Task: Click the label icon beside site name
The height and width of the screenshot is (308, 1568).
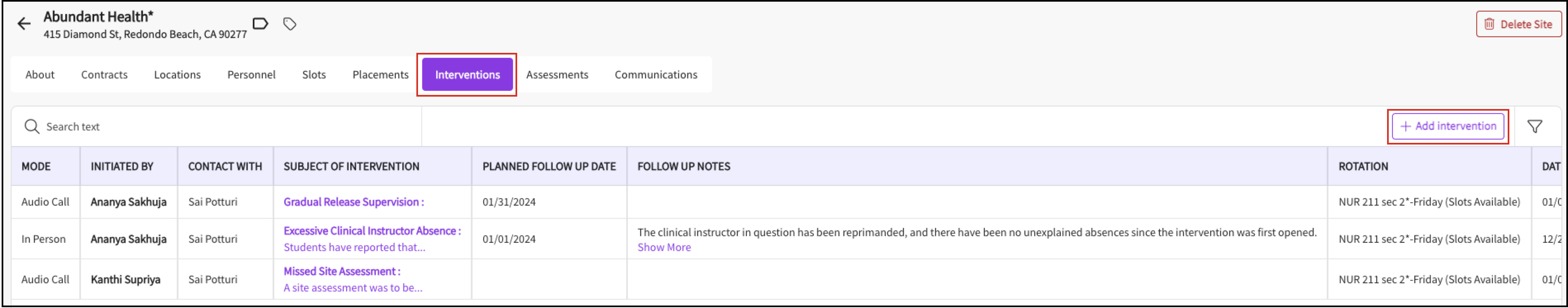Action: pos(261,24)
